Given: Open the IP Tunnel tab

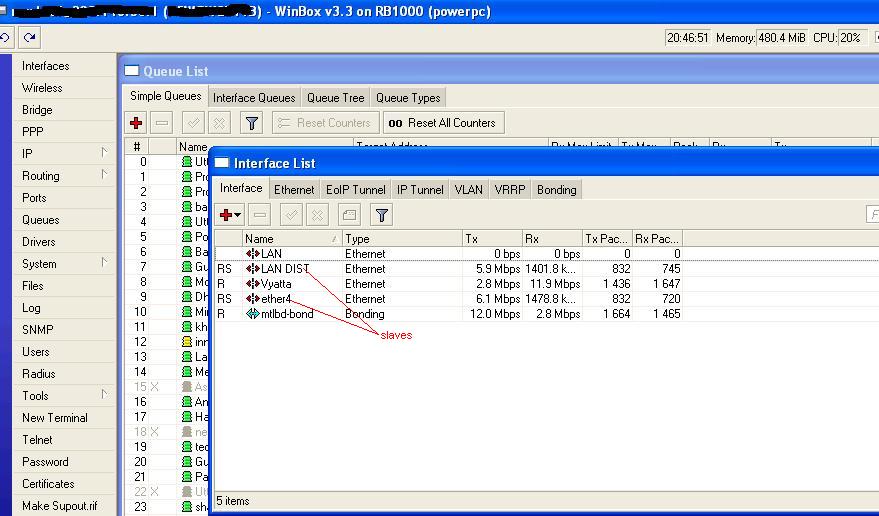Looking at the screenshot, I should click(x=420, y=190).
